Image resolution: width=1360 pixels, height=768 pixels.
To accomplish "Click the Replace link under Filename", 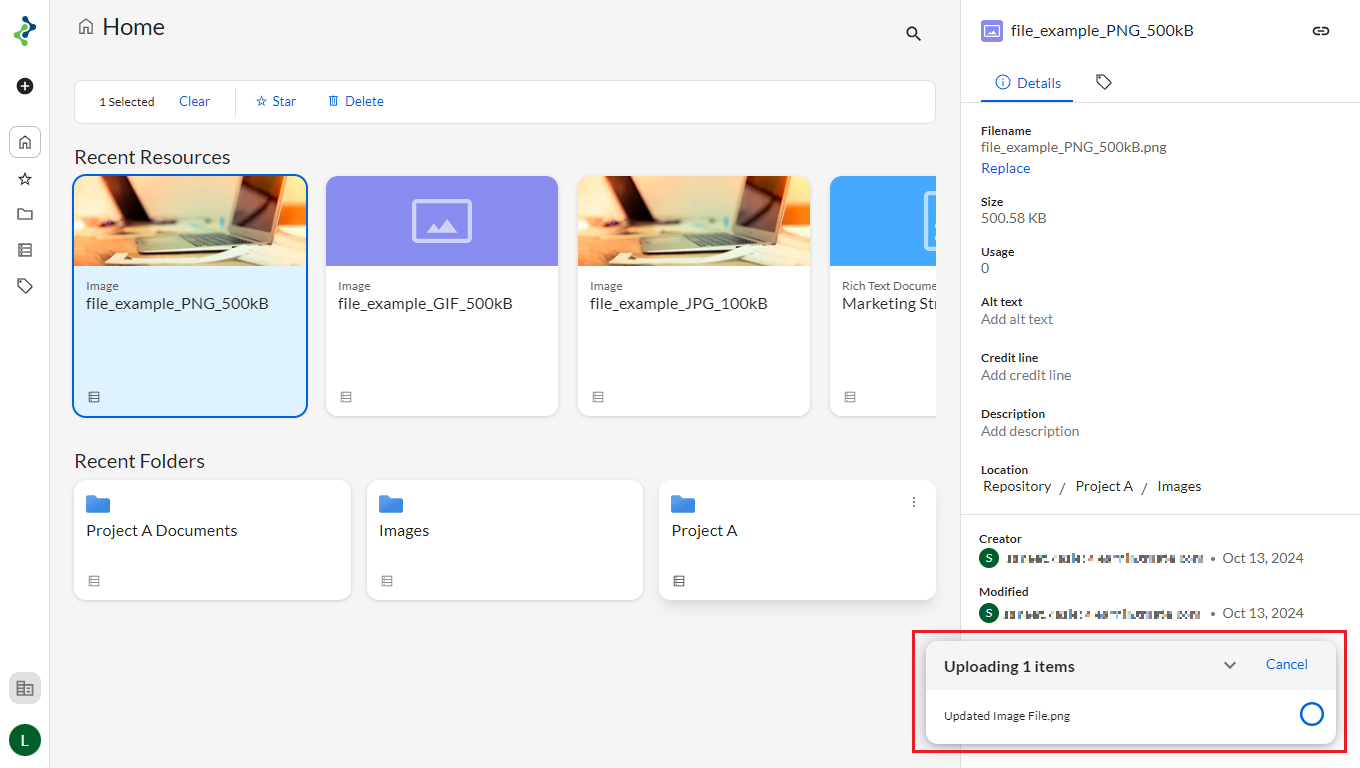I will [x=1005, y=168].
